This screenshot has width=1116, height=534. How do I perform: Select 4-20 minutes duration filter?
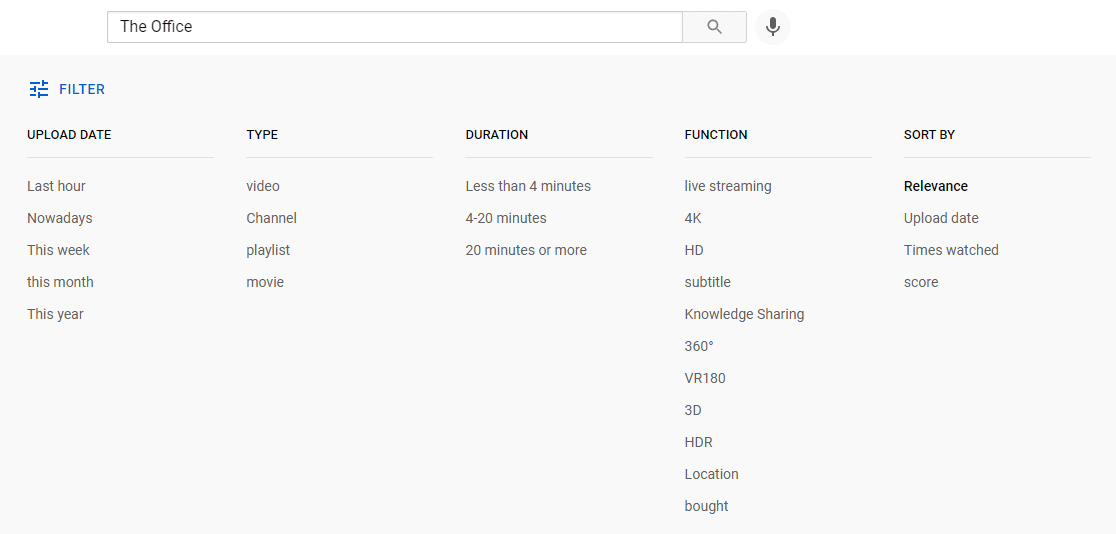pyautogui.click(x=506, y=218)
